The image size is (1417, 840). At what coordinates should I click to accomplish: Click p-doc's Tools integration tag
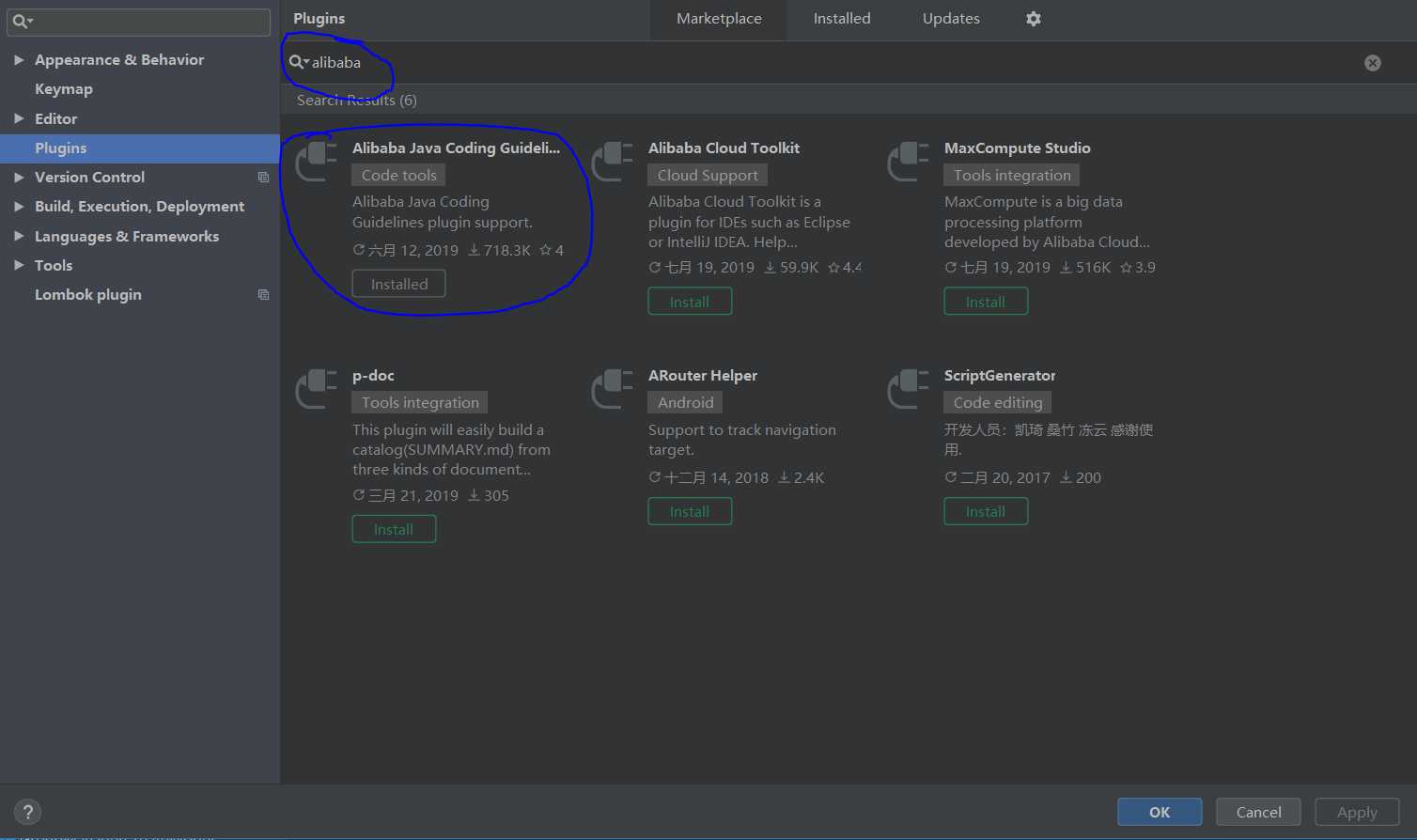tap(420, 402)
